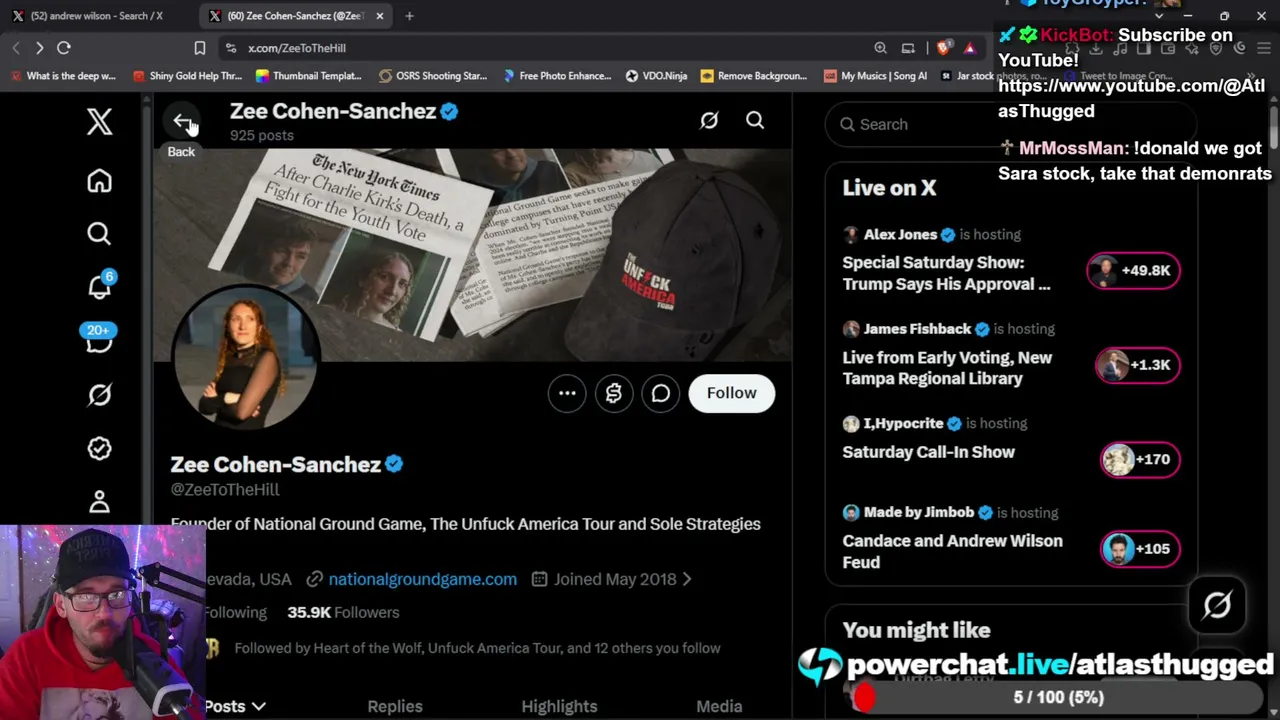Viewport: 1280px width, 720px height.
Task: Open Notifications bell with 6 badge
Action: 100,286
